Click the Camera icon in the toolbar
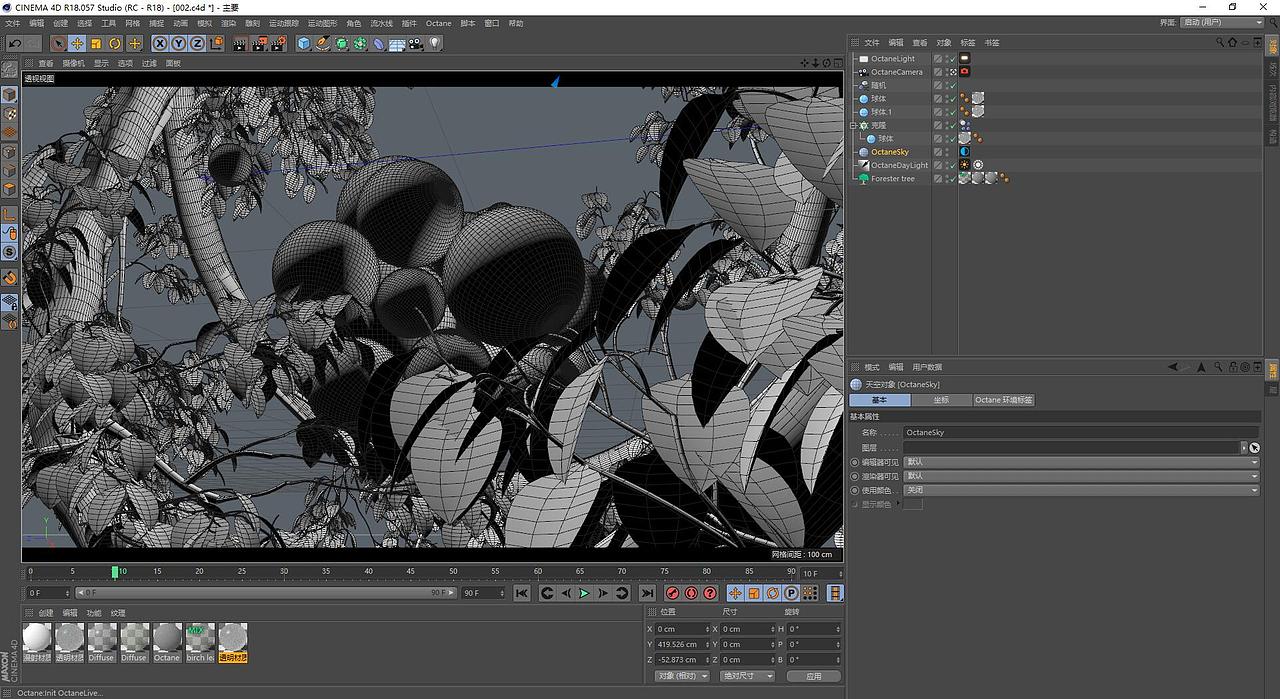Screen dimensions: 1280x699 pos(415,43)
